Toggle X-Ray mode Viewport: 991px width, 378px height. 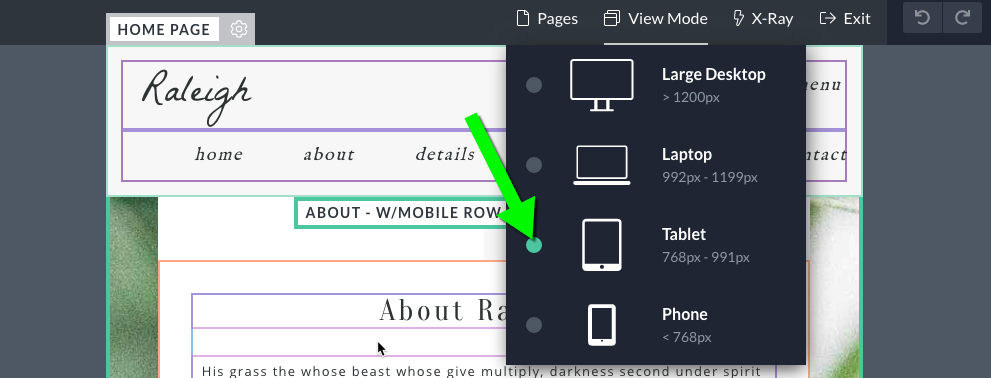763,18
